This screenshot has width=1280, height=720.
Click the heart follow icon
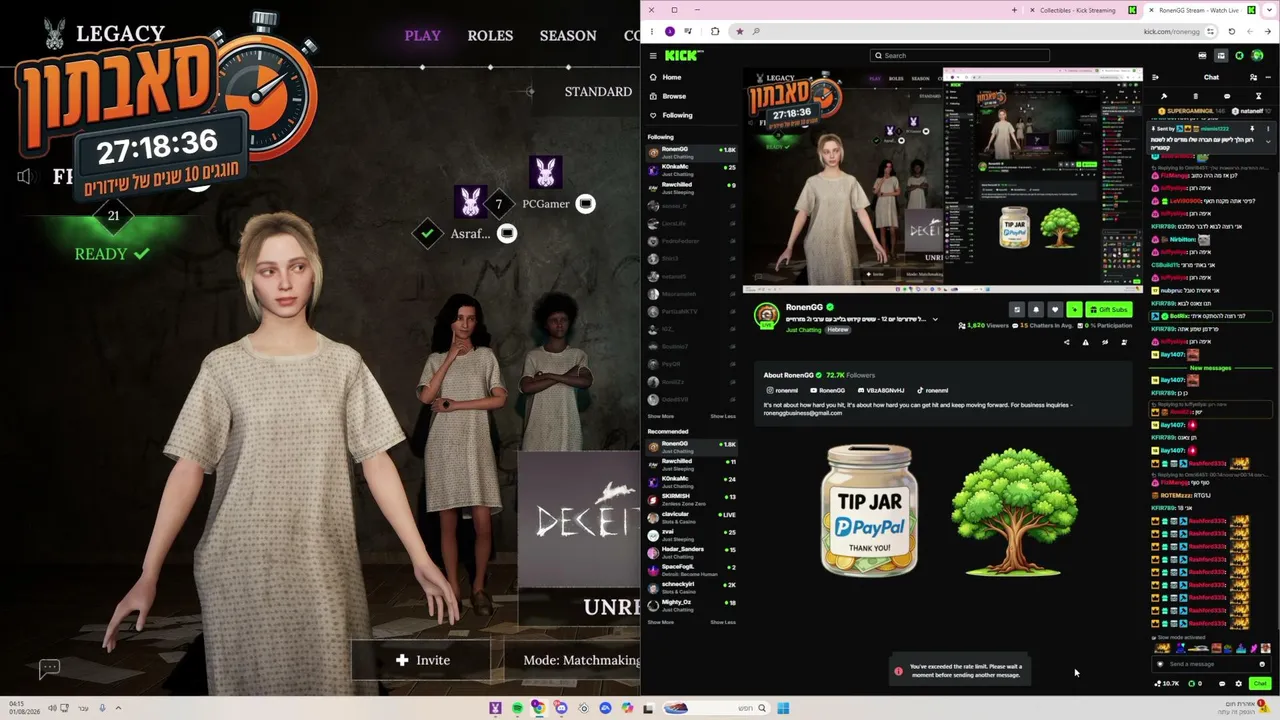(1055, 310)
